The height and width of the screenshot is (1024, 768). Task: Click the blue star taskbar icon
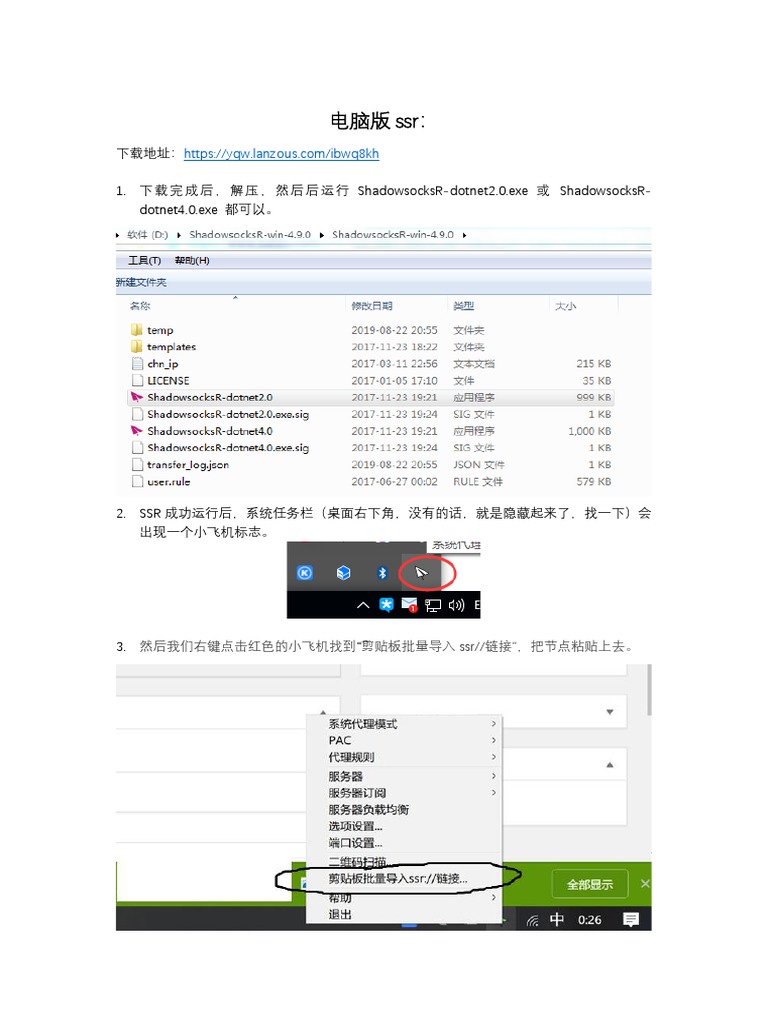(386, 605)
